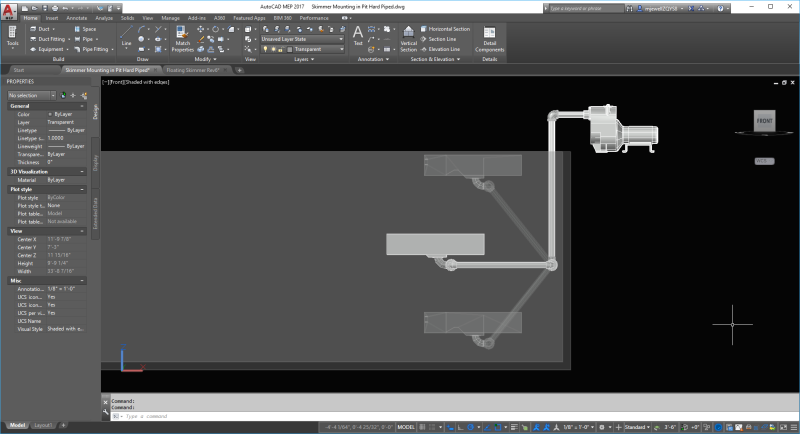
Task: Click the viewport label [Shaded with edges]
Action: click(147, 82)
